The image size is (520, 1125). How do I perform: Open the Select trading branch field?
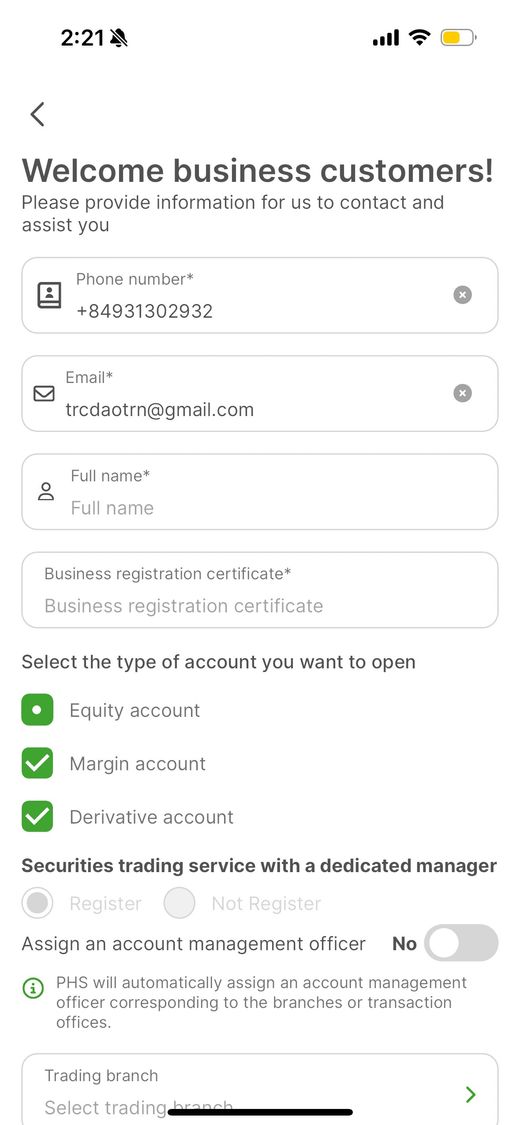pos(260,1089)
